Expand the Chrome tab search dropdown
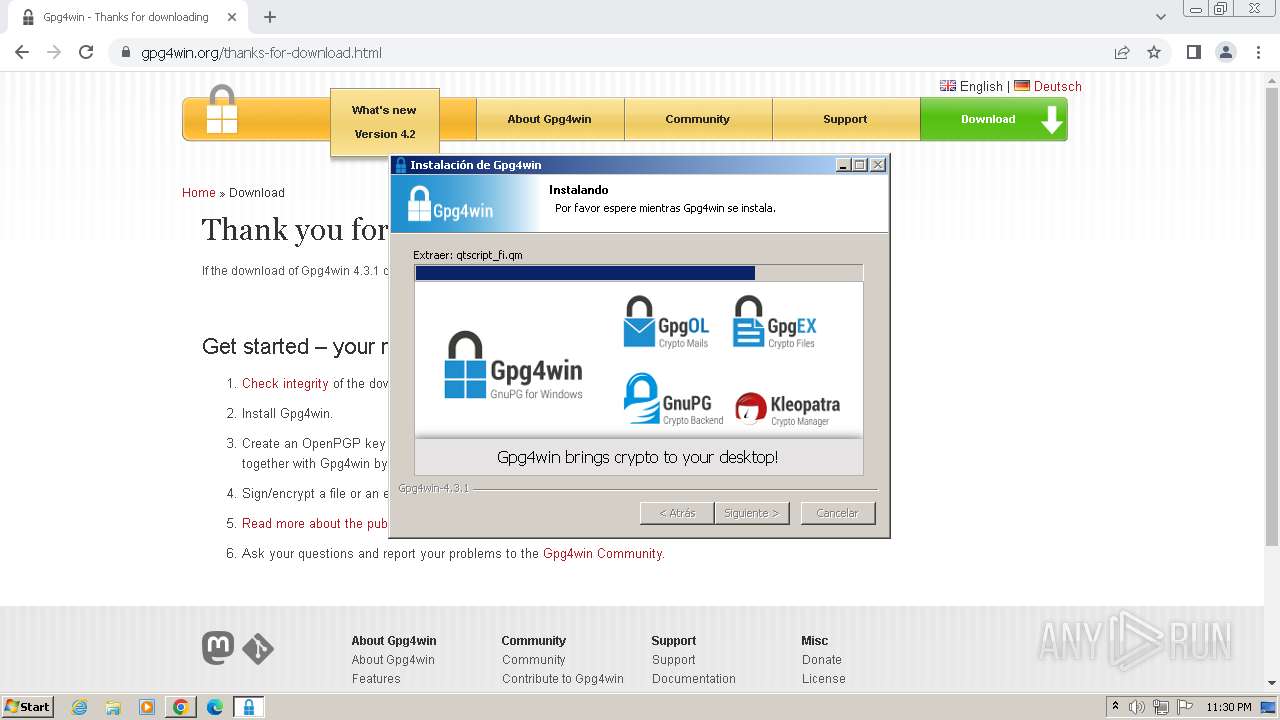This screenshot has width=1280, height=720. tap(1161, 17)
